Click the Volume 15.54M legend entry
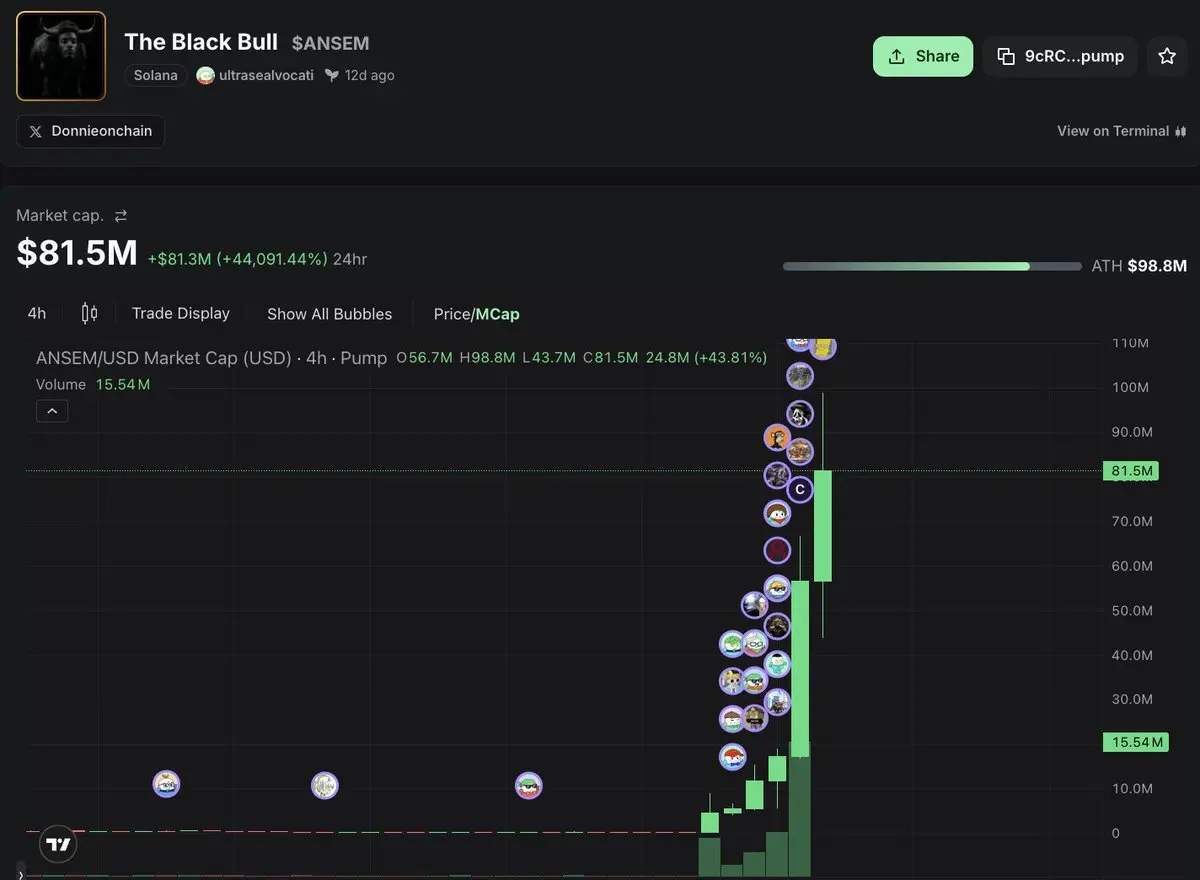The image size is (1200, 880). click(93, 384)
